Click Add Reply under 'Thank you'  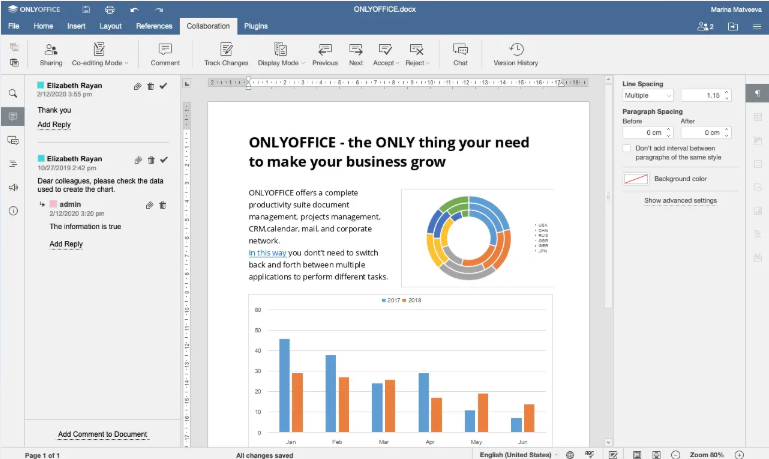(x=54, y=125)
